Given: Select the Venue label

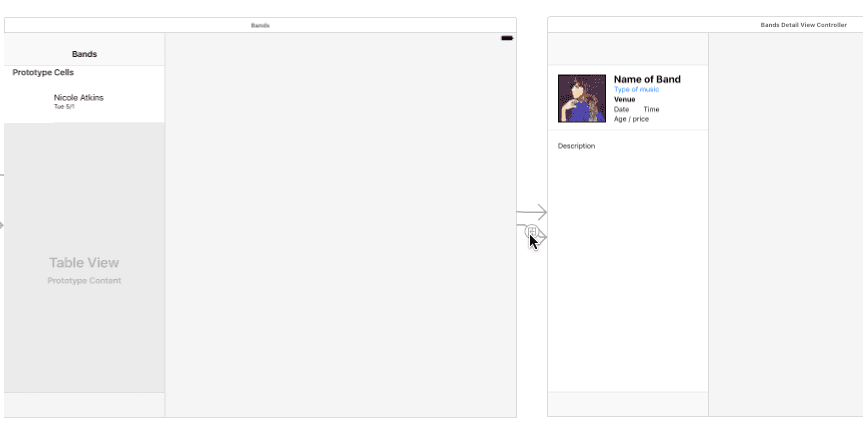Looking at the screenshot, I should tap(625, 100).
